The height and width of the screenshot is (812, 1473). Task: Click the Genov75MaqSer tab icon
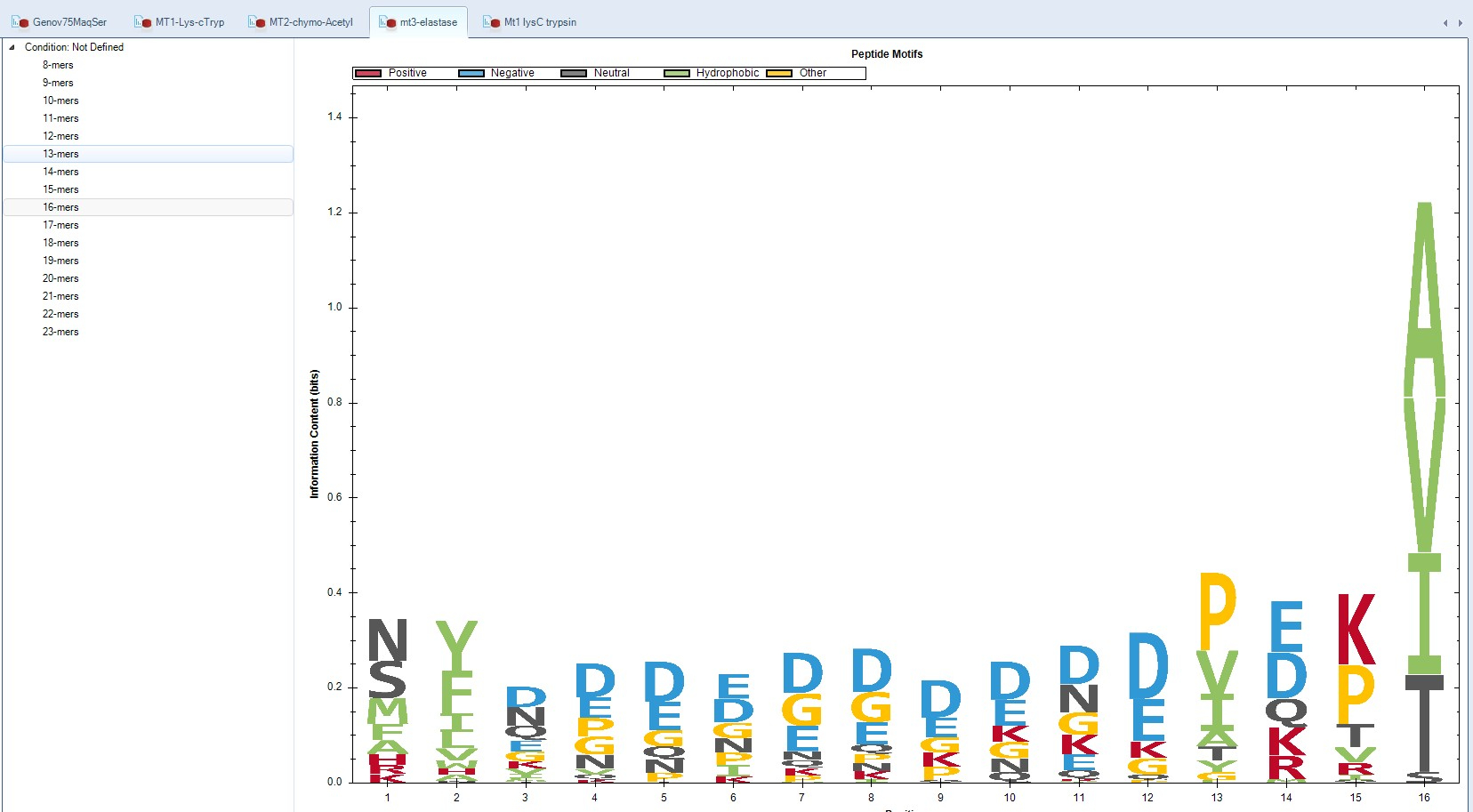point(20,22)
